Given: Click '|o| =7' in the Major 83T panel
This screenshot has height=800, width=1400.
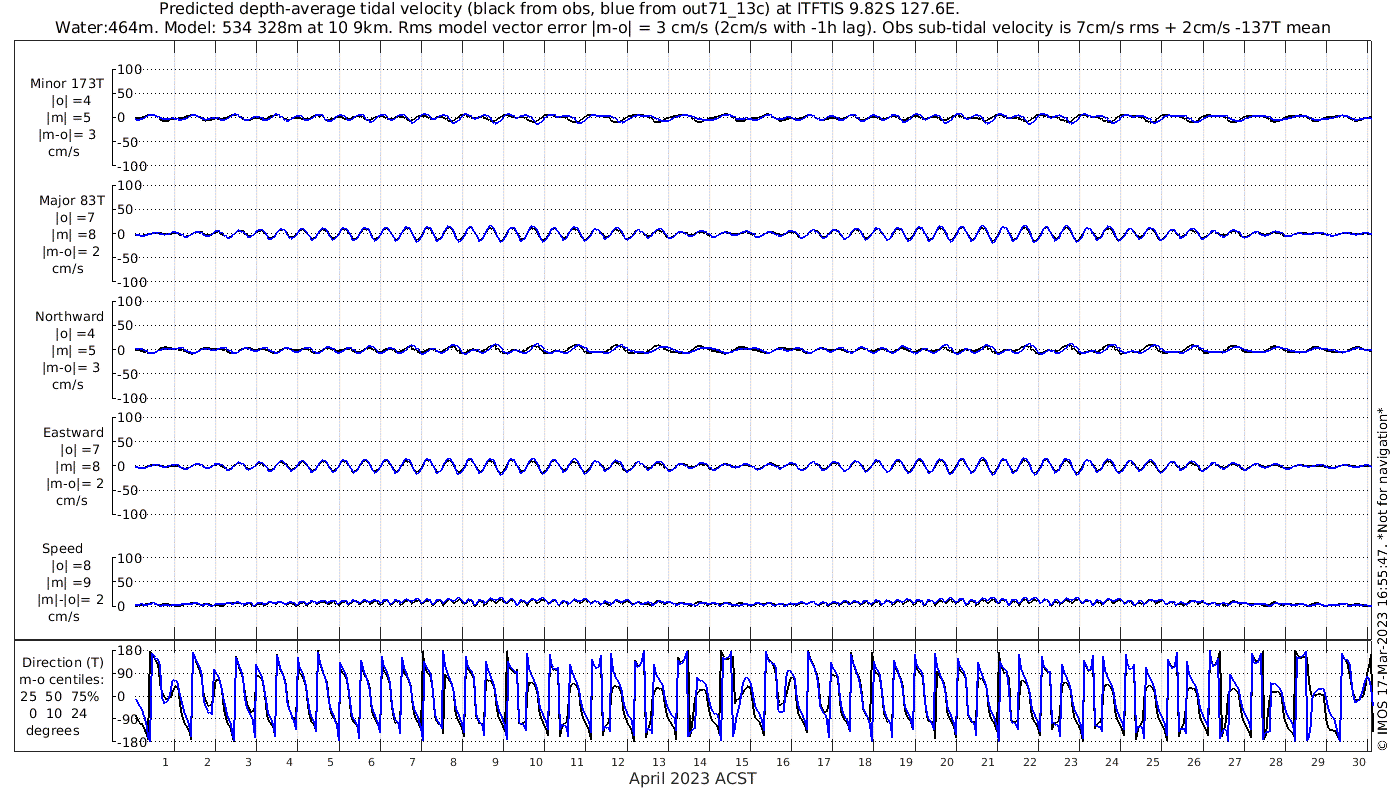Looking at the screenshot, I should tap(74, 217).
